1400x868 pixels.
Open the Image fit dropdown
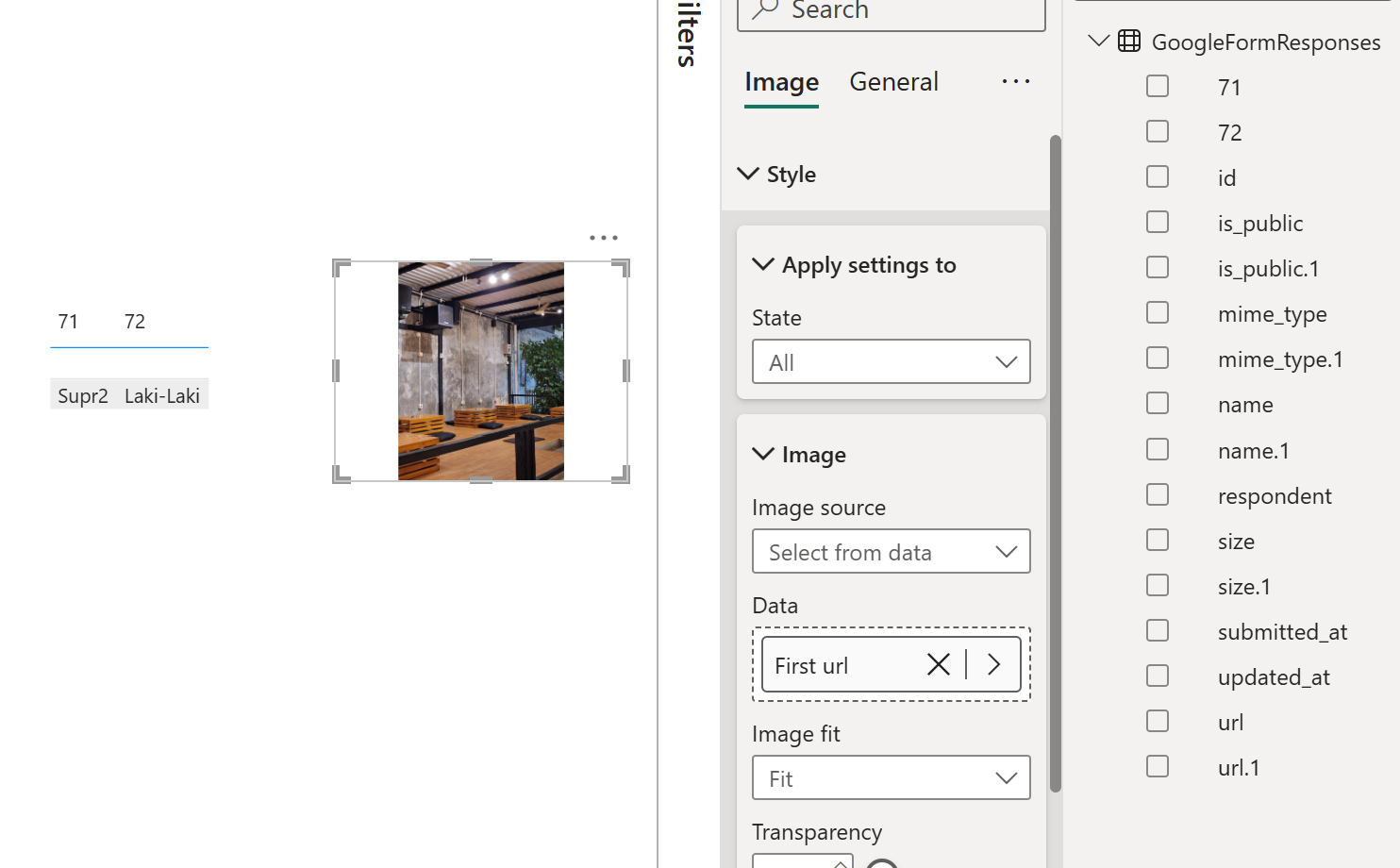(892, 777)
